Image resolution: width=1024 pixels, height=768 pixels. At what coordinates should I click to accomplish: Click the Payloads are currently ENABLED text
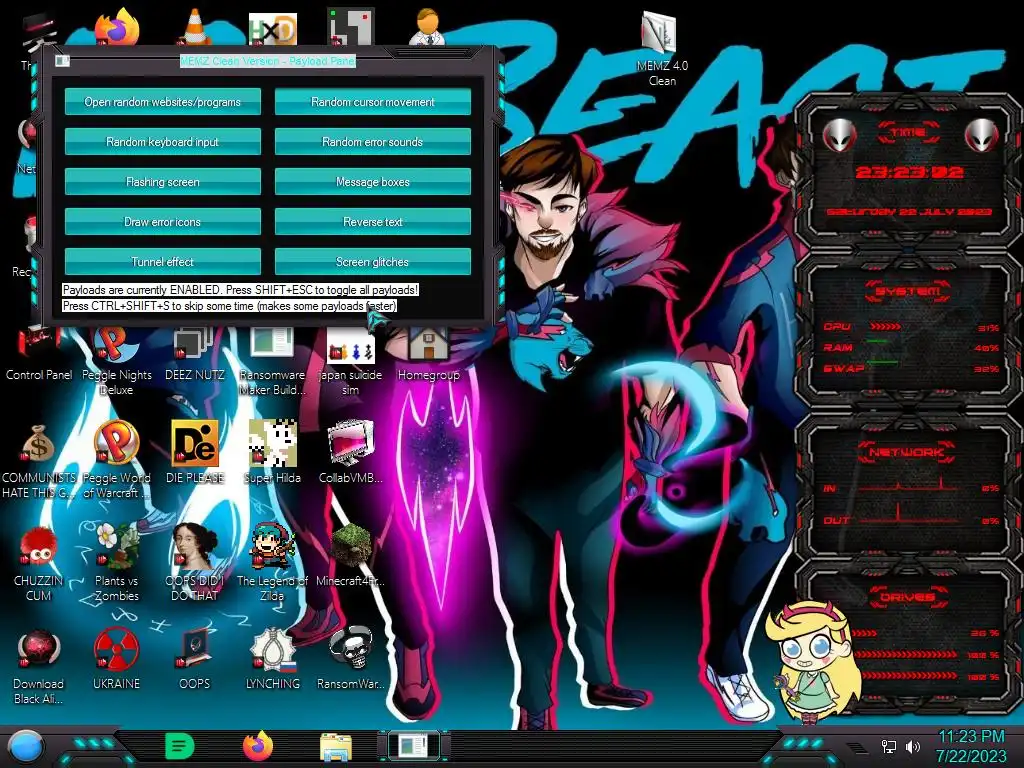click(x=240, y=290)
